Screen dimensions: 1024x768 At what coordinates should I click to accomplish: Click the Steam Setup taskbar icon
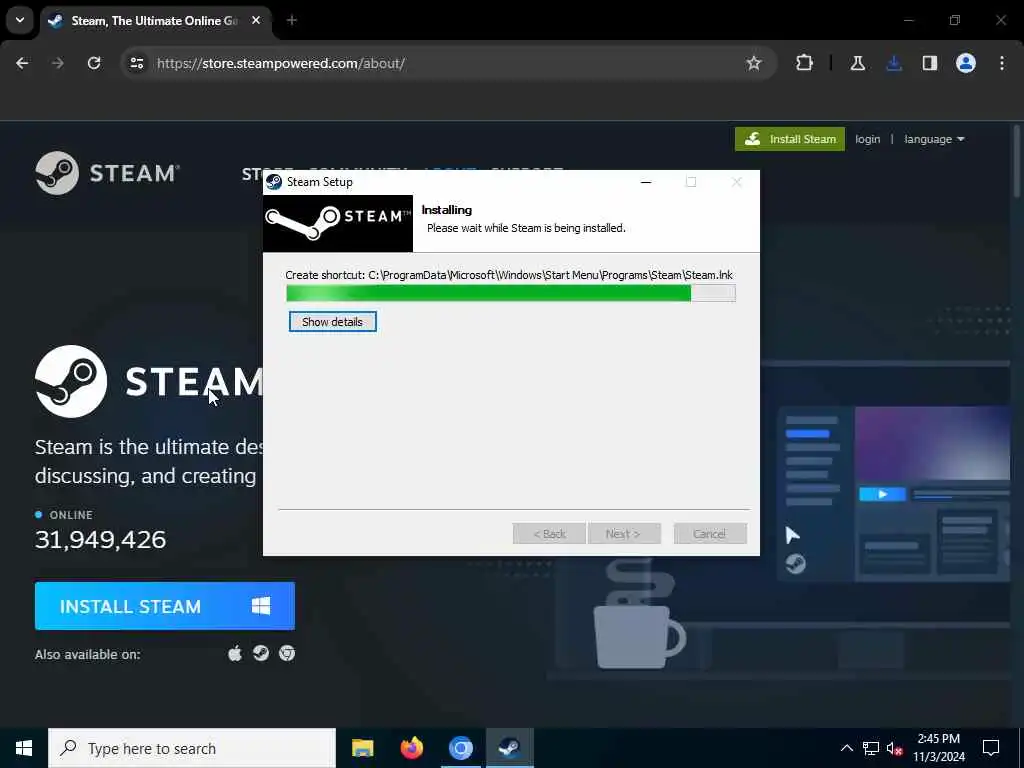[509, 748]
